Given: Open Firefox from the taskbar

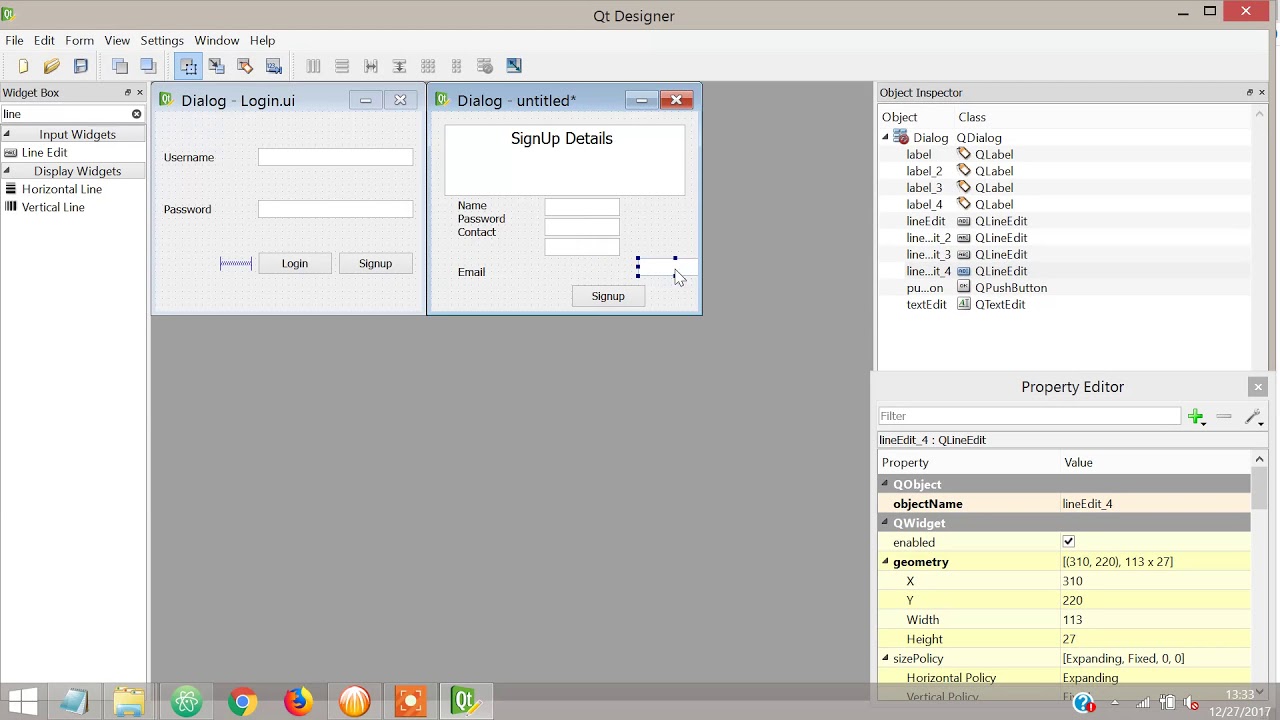Looking at the screenshot, I should tap(297, 702).
